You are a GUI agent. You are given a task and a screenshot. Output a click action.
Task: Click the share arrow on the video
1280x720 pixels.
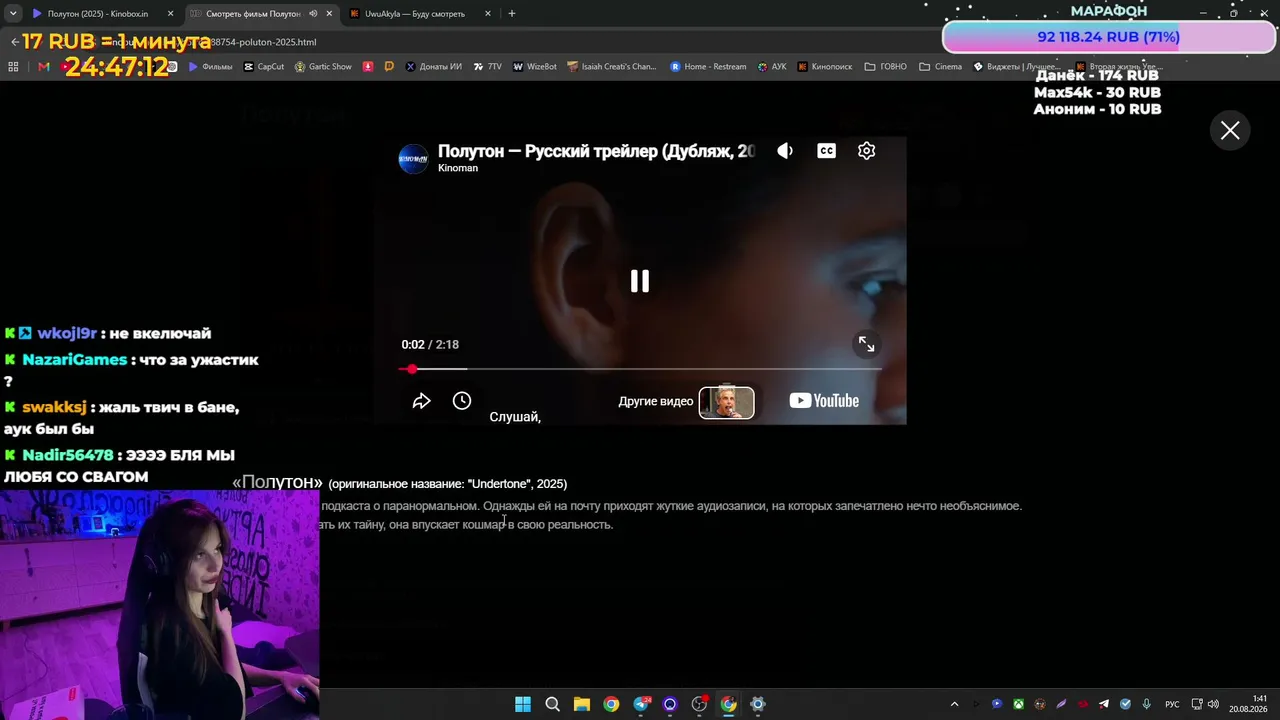pyautogui.click(x=421, y=401)
